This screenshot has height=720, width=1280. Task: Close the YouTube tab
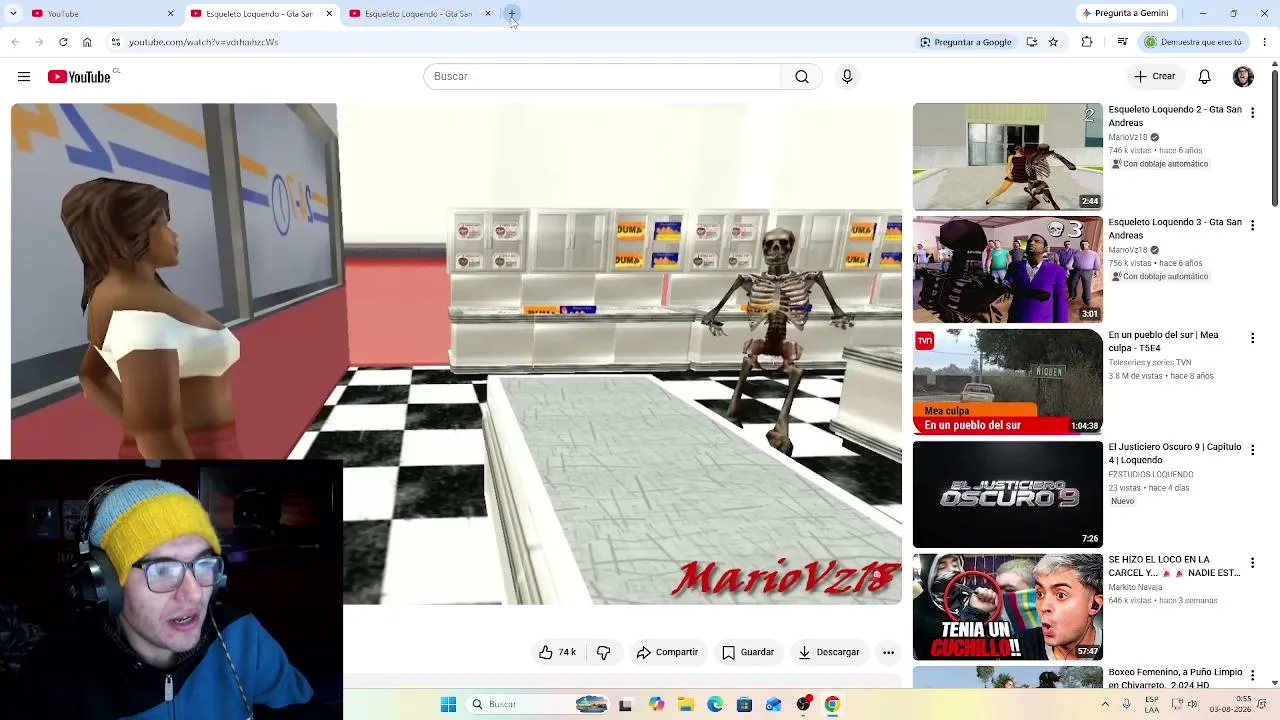170,14
